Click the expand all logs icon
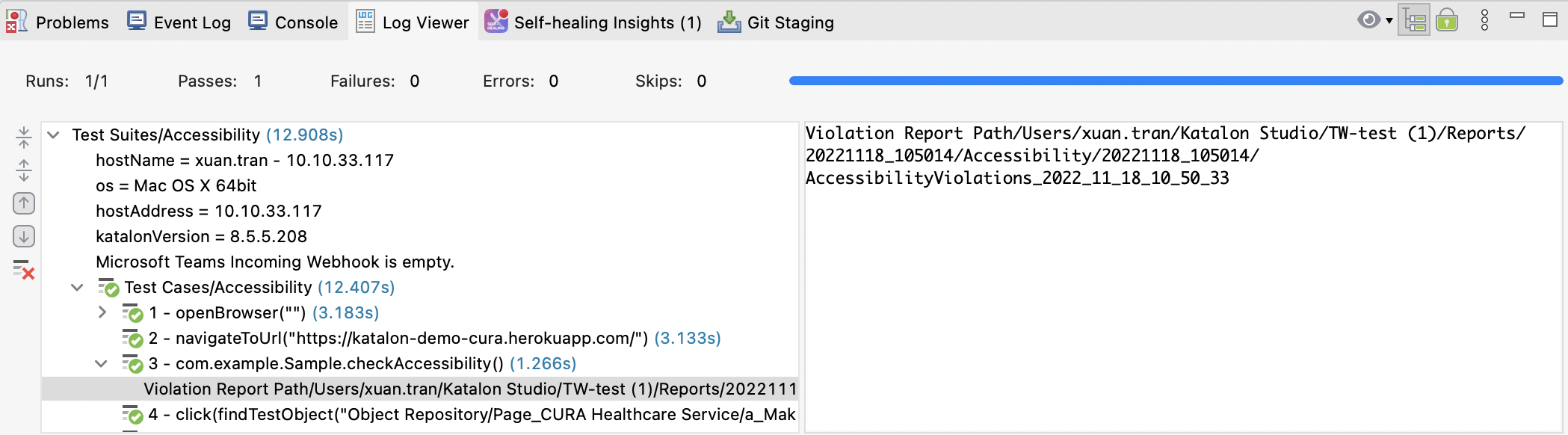 point(24,170)
